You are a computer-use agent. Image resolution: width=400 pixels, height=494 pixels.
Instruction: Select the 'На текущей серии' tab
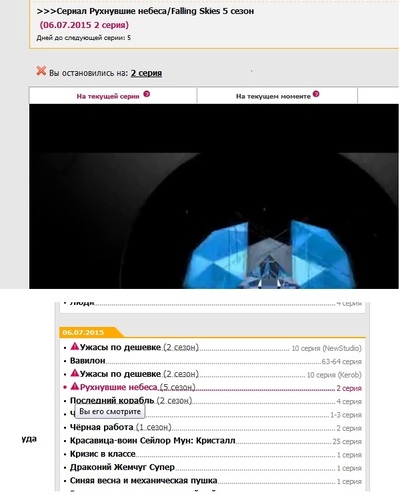(x=113, y=96)
